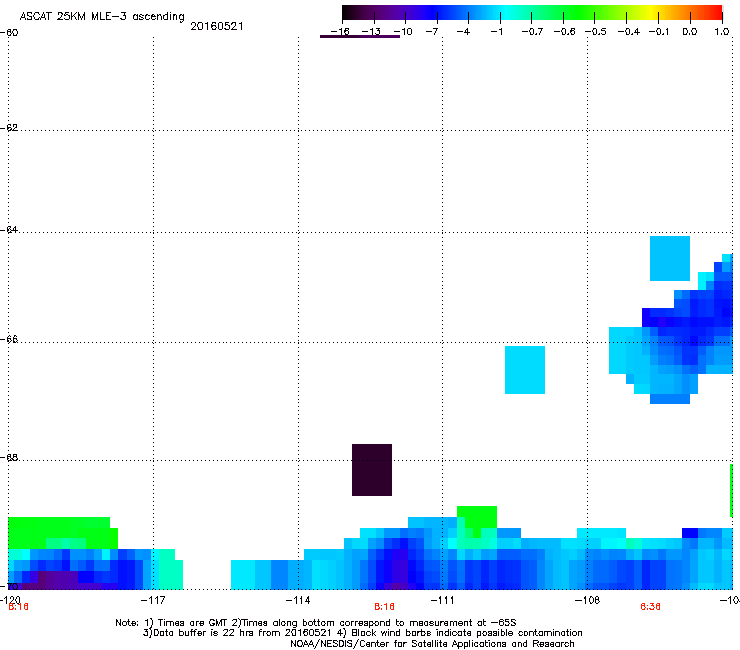Click the -0.4 color scale label
The height and width of the screenshot is (650, 740).
point(629,32)
